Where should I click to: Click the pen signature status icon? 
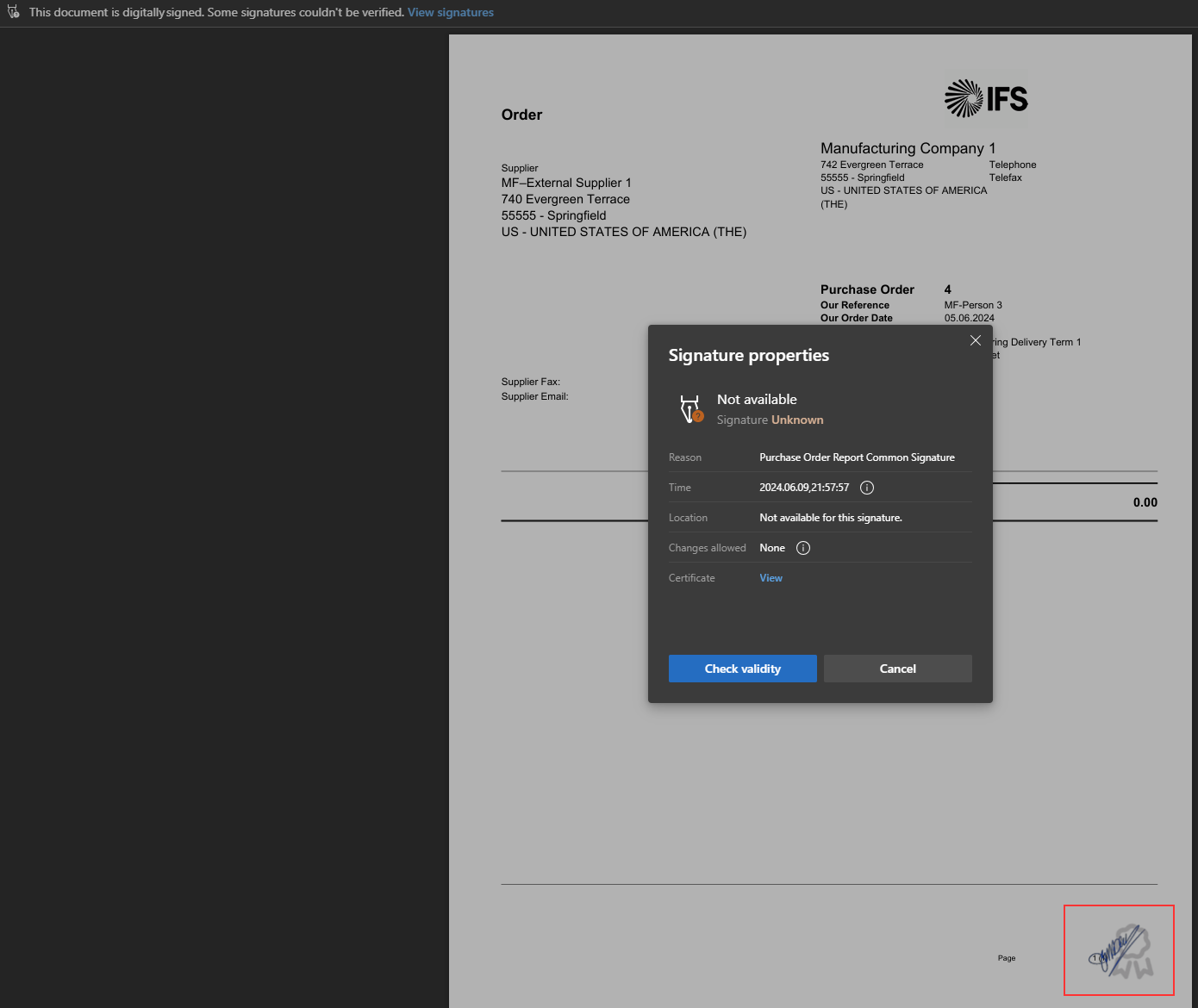click(691, 409)
